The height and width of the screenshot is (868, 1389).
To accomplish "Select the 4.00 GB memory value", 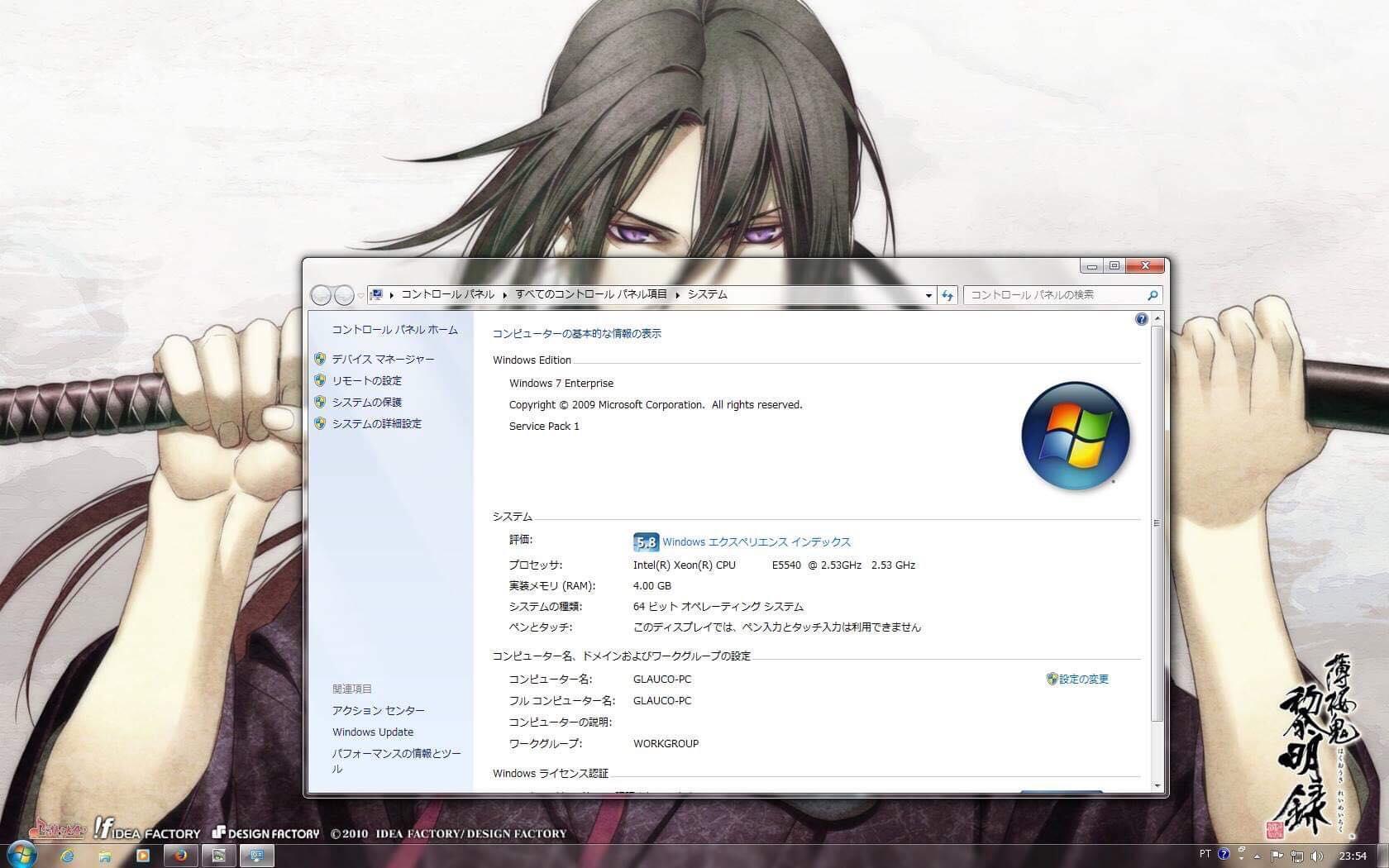I will pyautogui.click(x=652, y=586).
